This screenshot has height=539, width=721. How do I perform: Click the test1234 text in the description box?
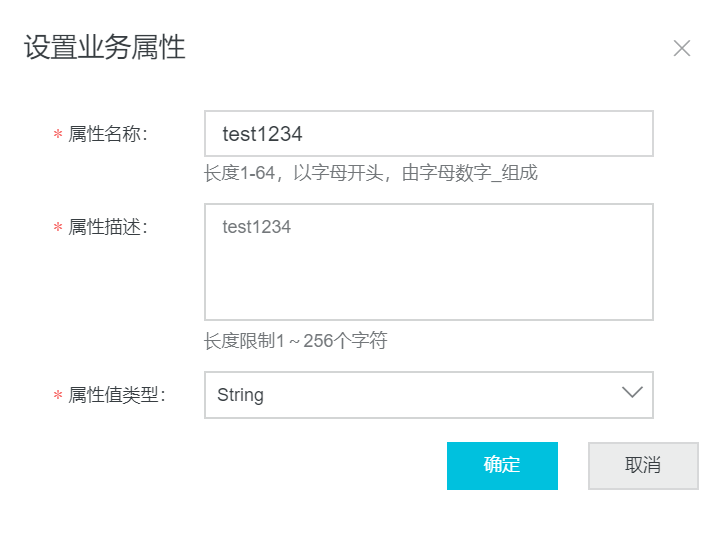[x=257, y=227]
